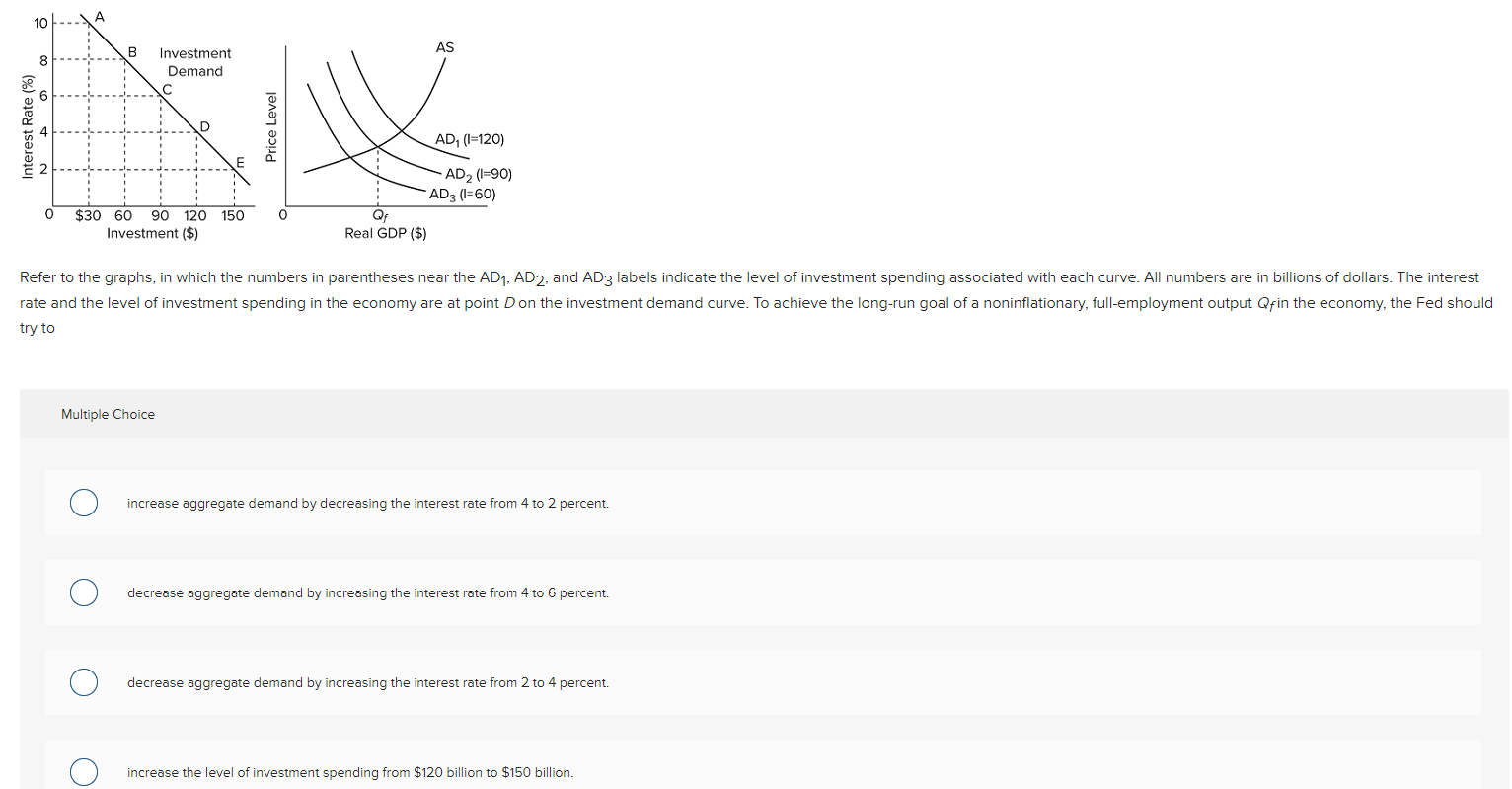The width and height of the screenshot is (1512, 789).
Task: Select point E on the investment demand curve
Action: coord(238,162)
